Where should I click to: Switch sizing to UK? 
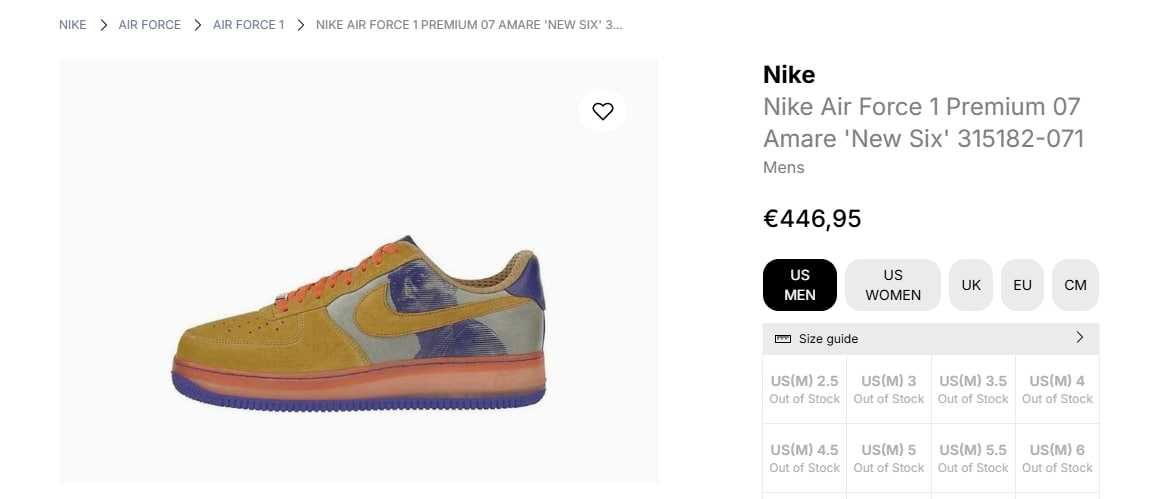[970, 285]
